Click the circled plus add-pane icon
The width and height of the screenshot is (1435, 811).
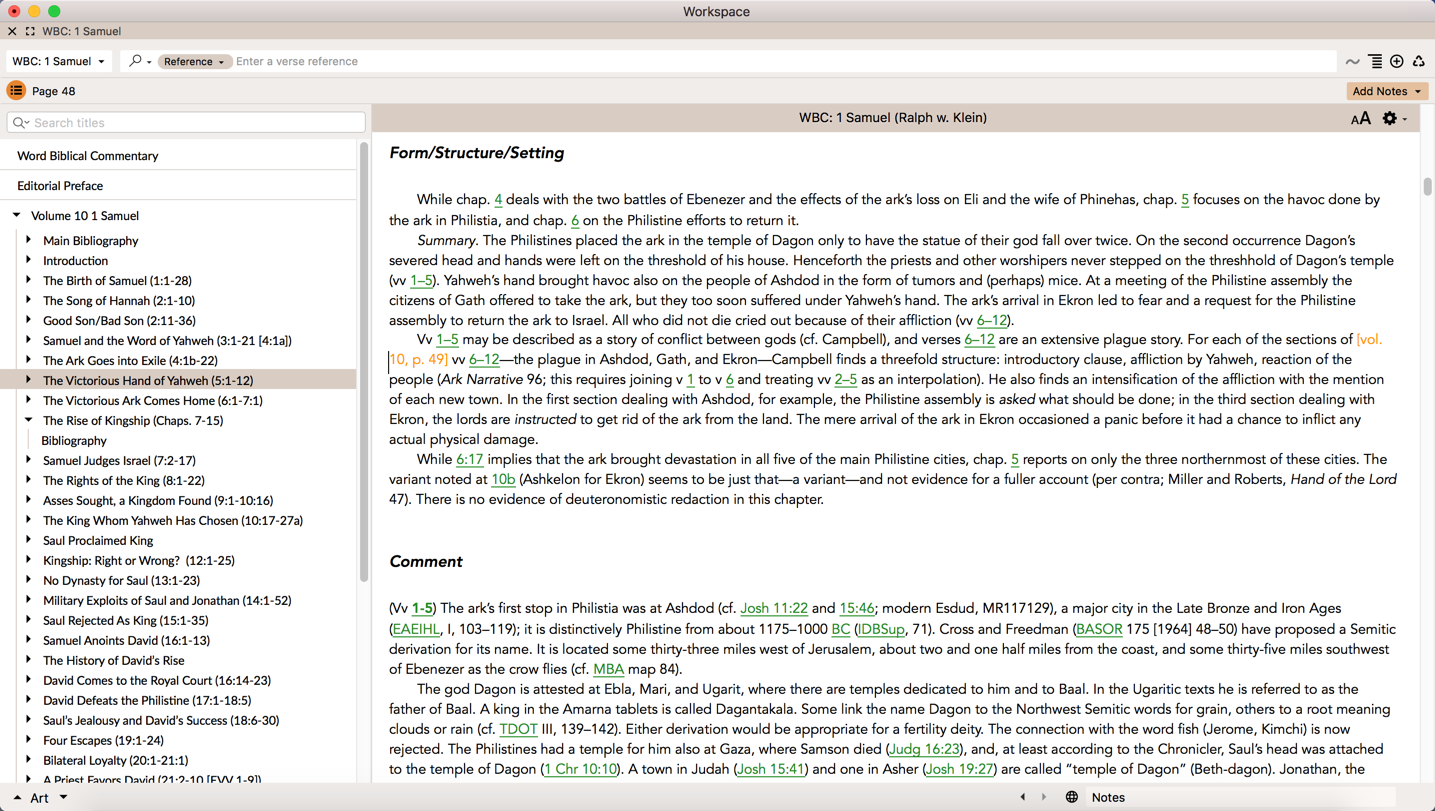1397,62
